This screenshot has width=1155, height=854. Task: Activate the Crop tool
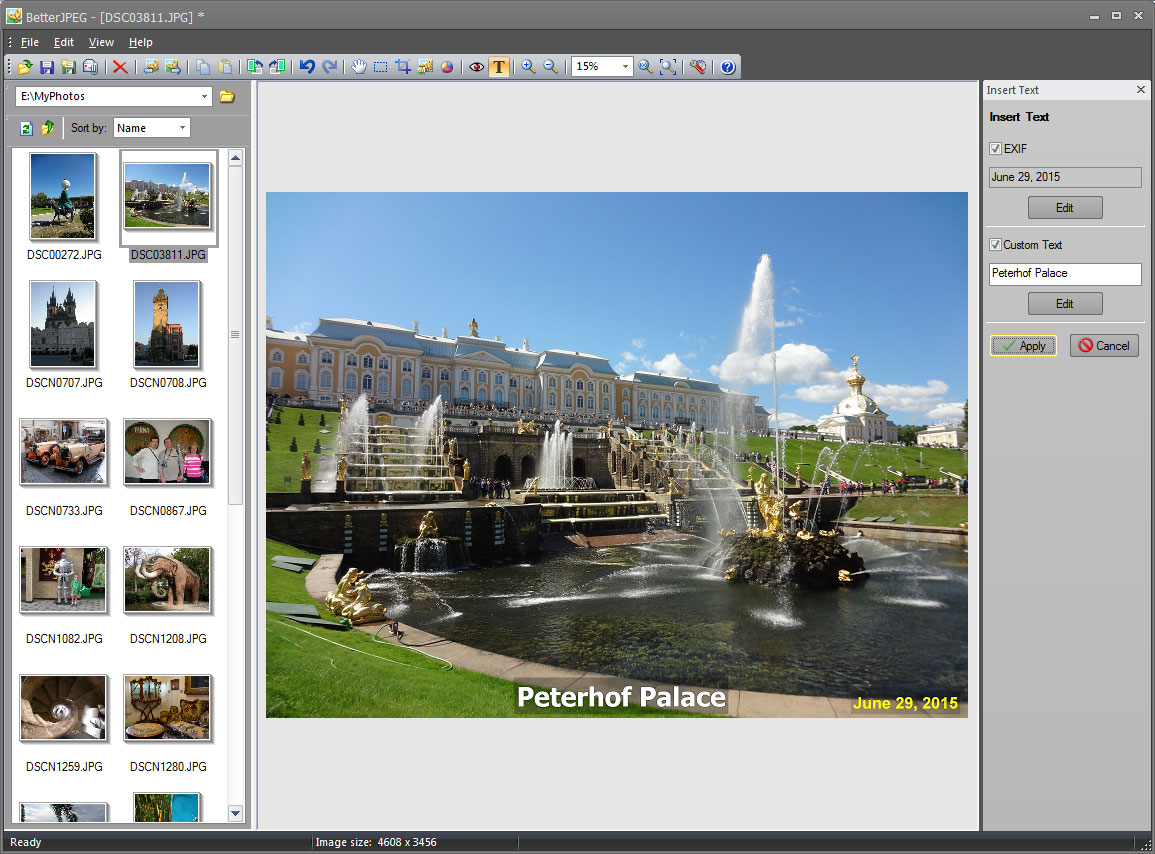click(x=402, y=67)
